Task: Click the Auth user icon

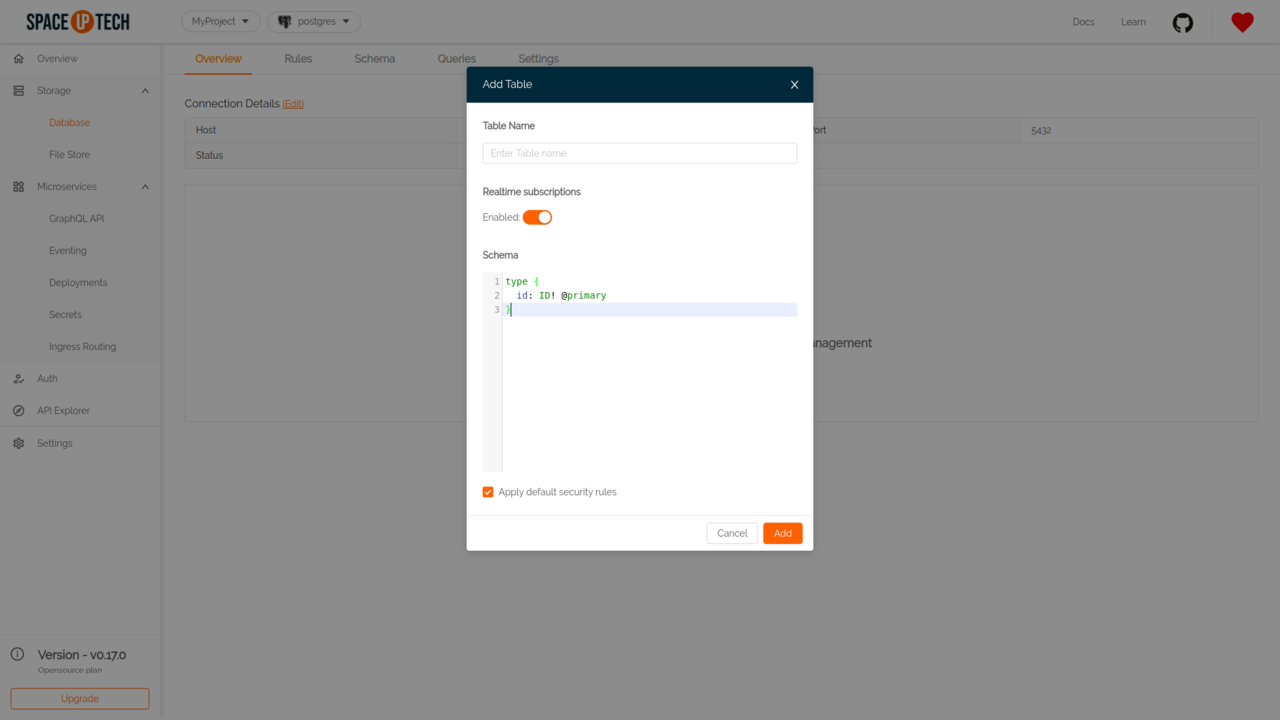Action: click(18, 379)
